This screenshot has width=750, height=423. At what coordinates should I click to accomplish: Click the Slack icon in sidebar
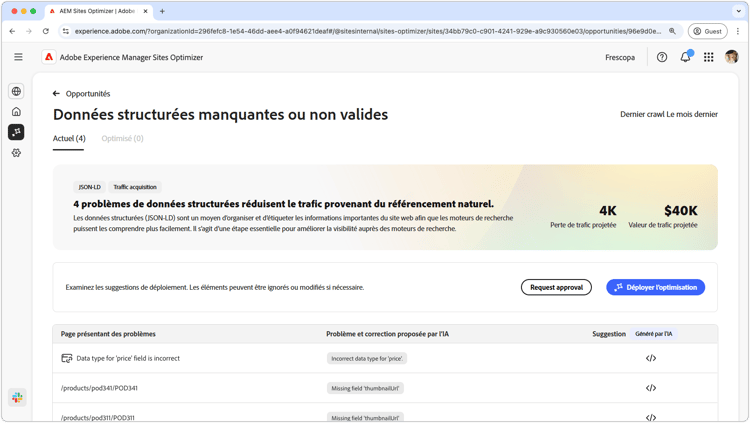point(17,397)
